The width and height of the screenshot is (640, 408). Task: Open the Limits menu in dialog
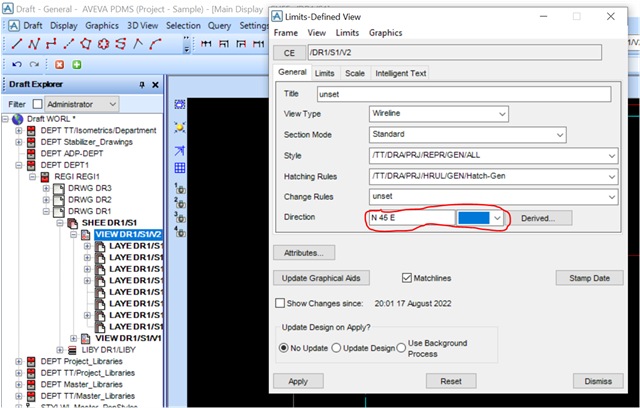click(347, 33)
